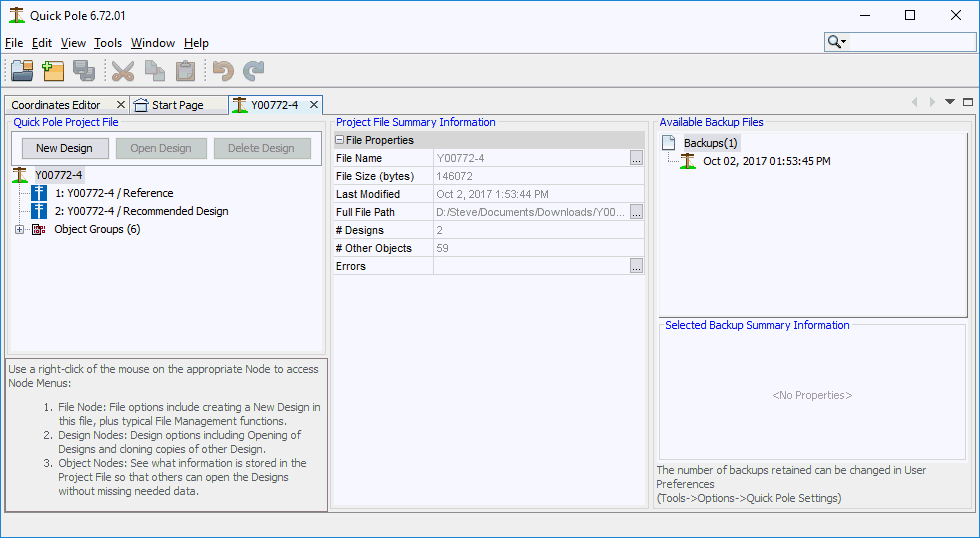Open the View menu
The width and height of the screenshot is (980, 538).
[x=73, y=43]
